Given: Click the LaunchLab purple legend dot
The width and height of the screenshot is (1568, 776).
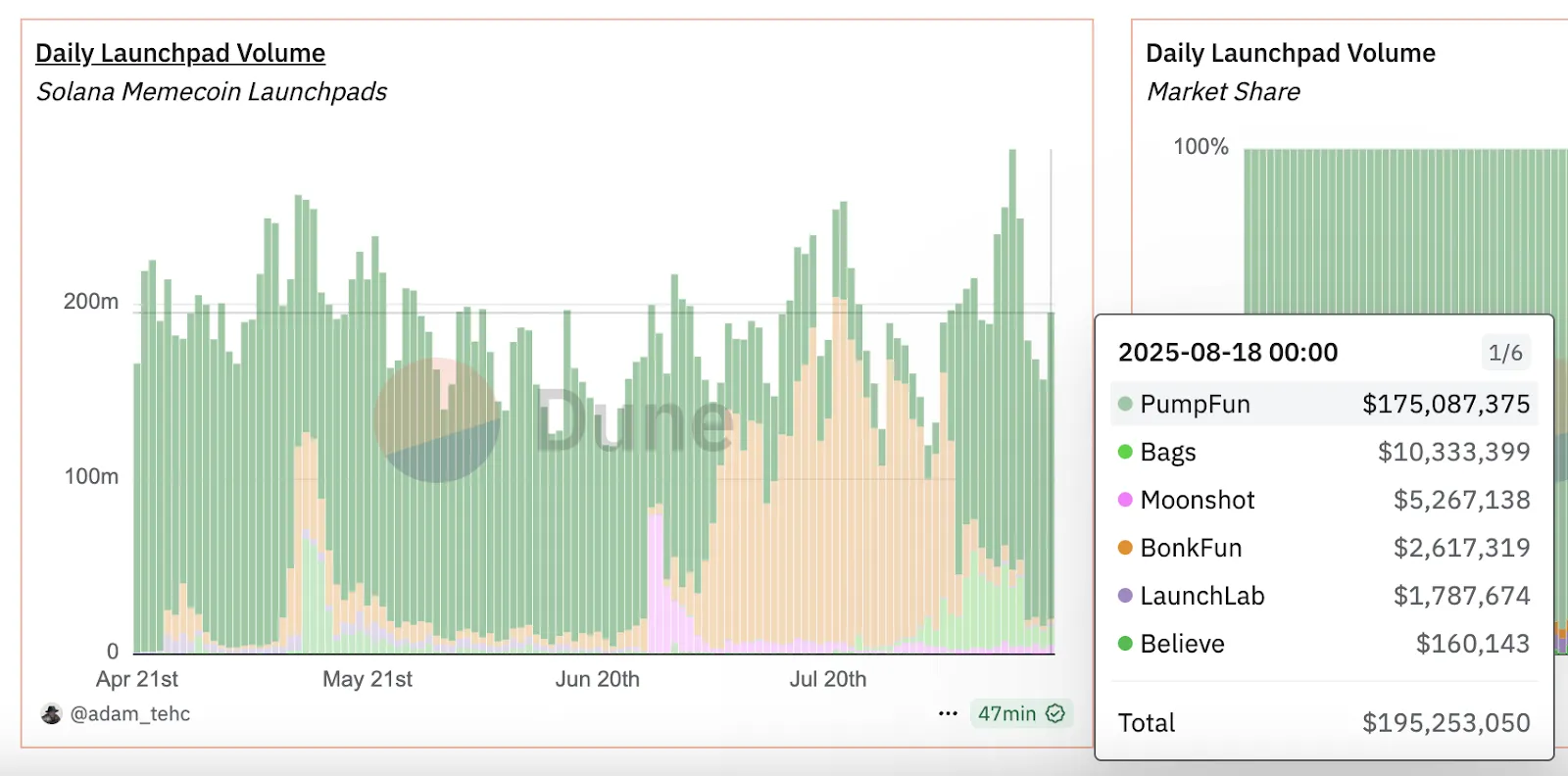Looking at the screenshot, I should coord(1125,596).
